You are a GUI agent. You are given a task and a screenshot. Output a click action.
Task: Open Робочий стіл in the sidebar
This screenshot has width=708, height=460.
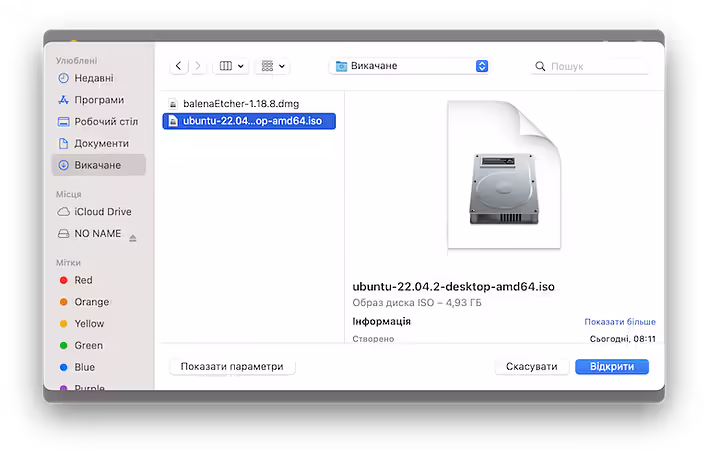(x=98, y=121)
